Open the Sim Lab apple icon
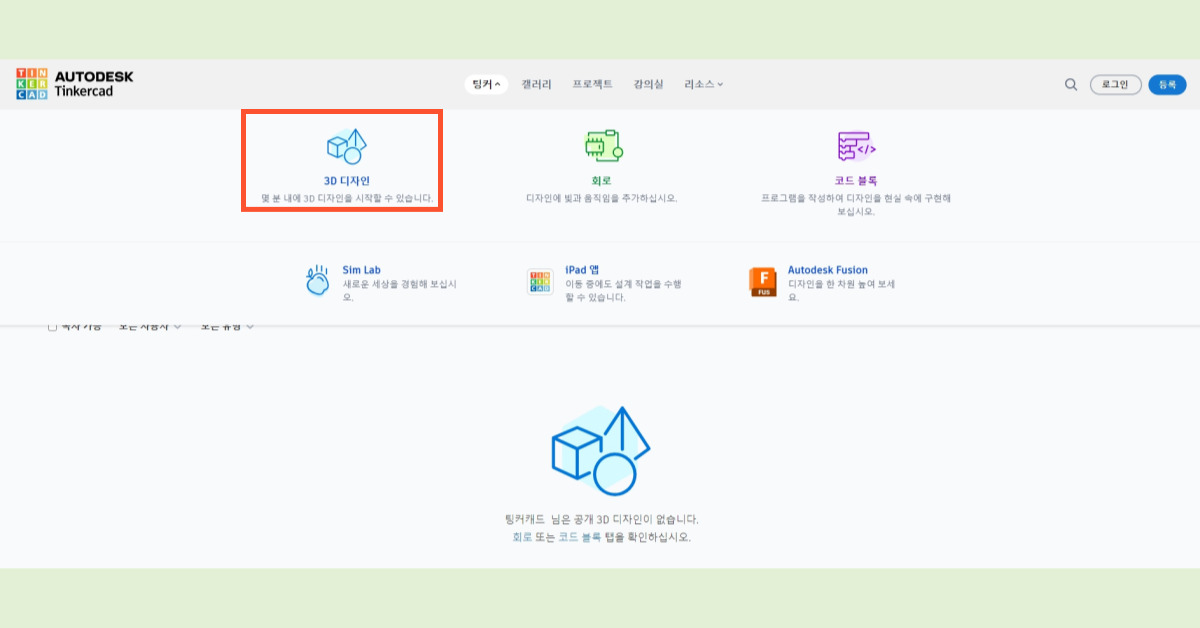Image resolution: width=1200 pixels, height=628 pixels. coord(317,280)
